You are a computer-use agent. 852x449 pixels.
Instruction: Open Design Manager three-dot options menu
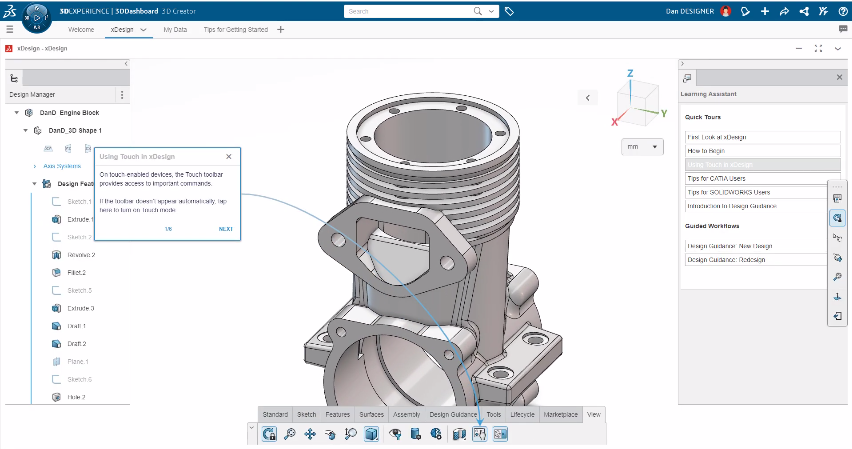pos(122,95)
